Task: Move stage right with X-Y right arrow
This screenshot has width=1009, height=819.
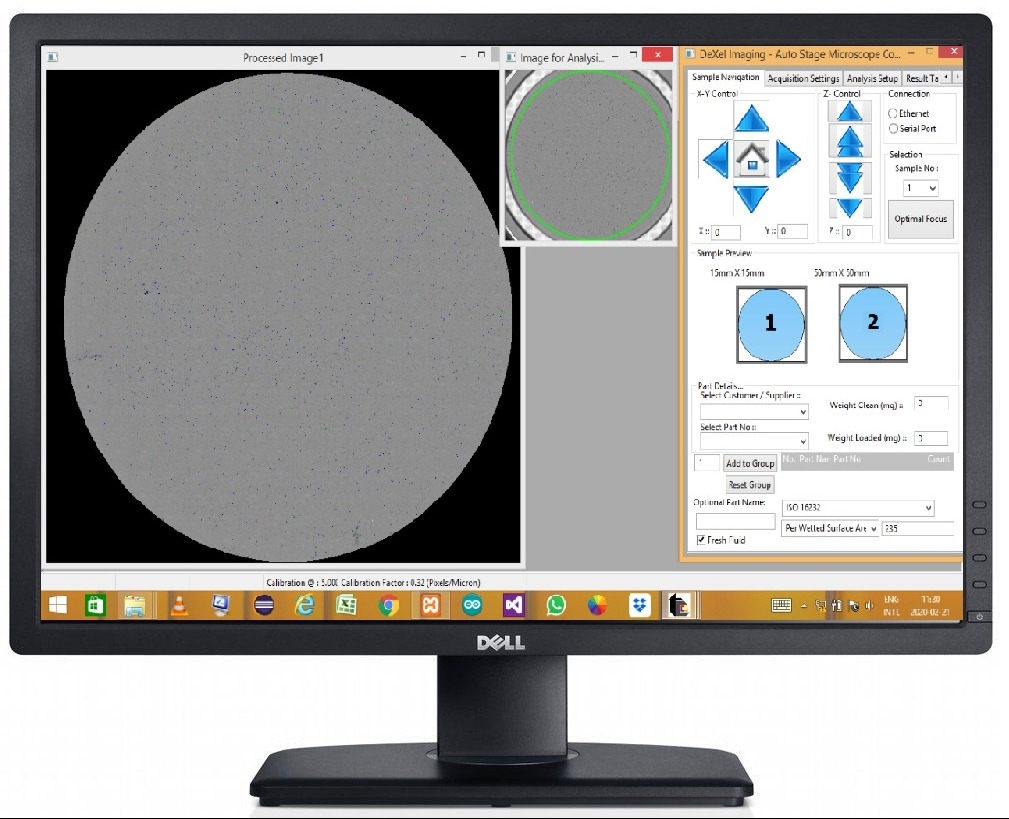Action: tap(788, 159)
